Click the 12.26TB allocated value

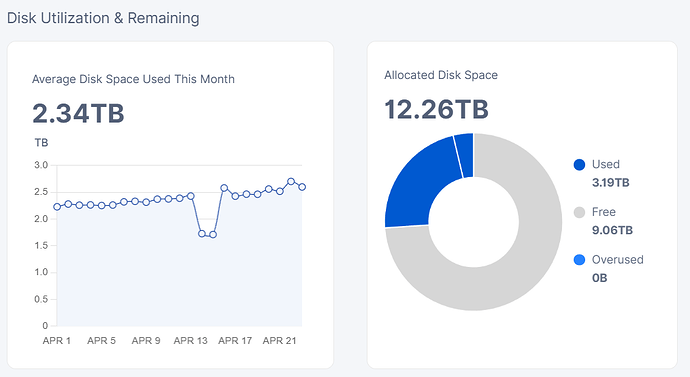click(437, 109)
